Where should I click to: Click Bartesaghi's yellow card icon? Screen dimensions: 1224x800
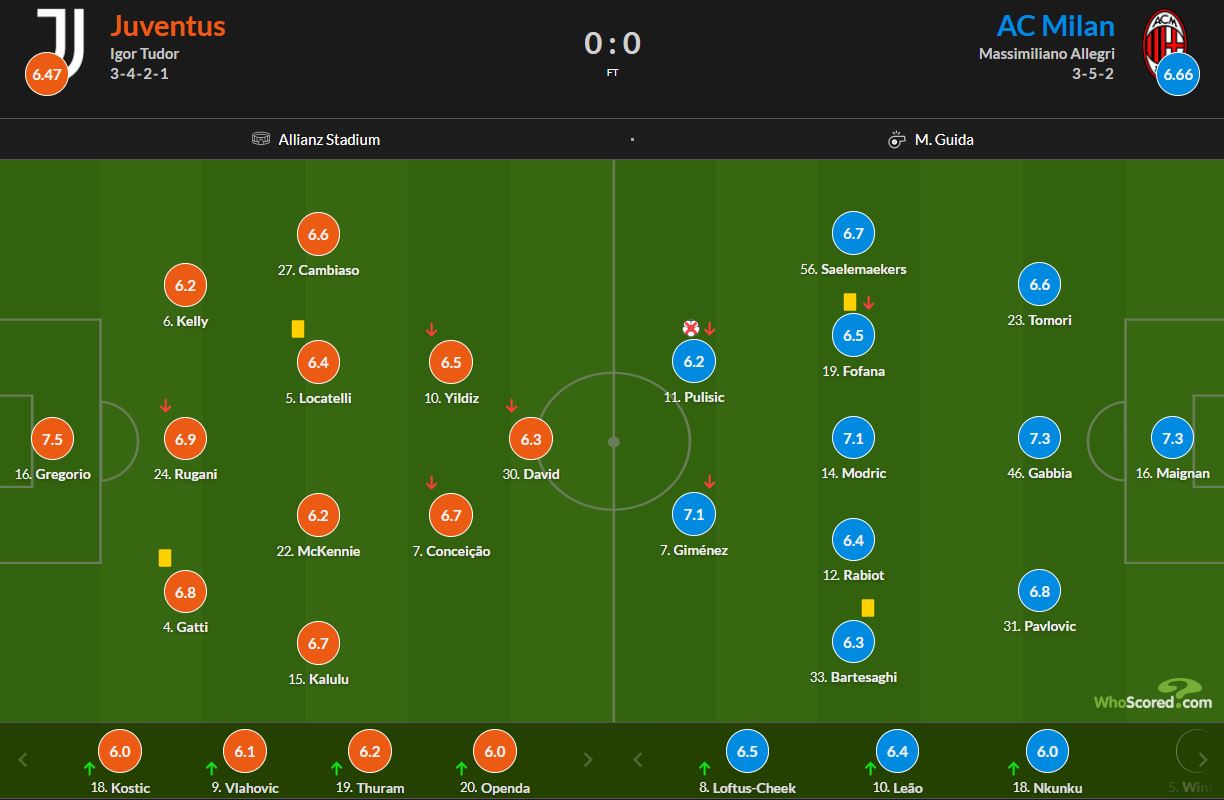(868, 607)
